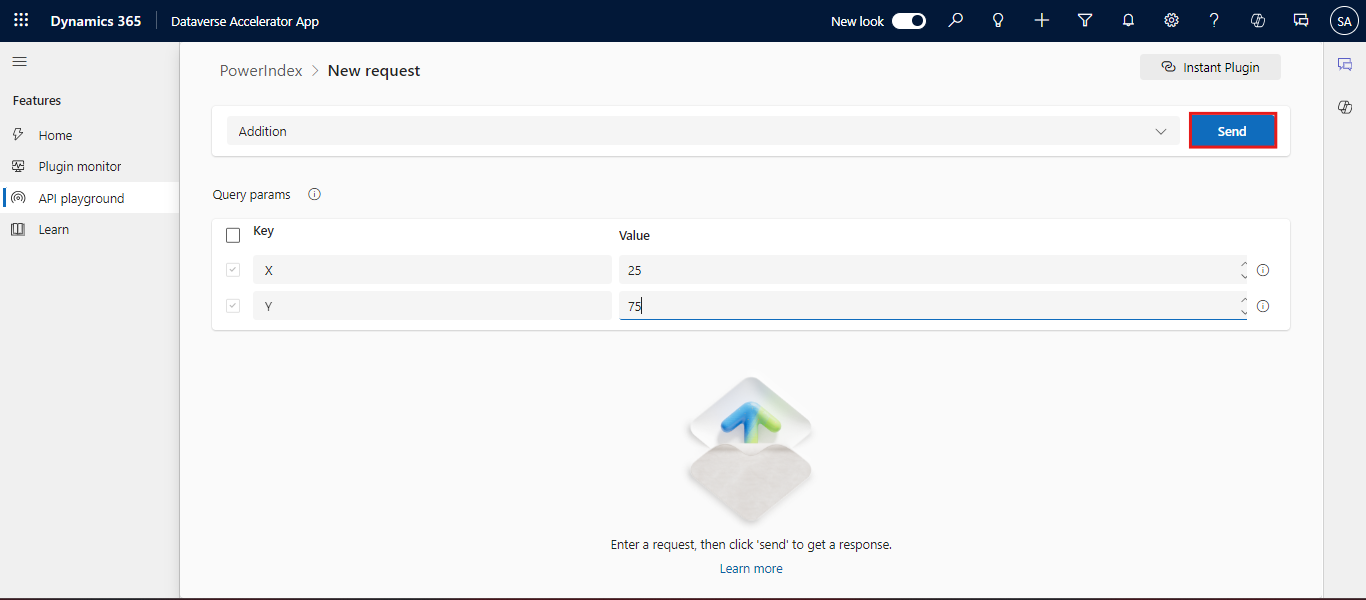
Task: Disable the New look switch
Action: [x=908, y=20]
